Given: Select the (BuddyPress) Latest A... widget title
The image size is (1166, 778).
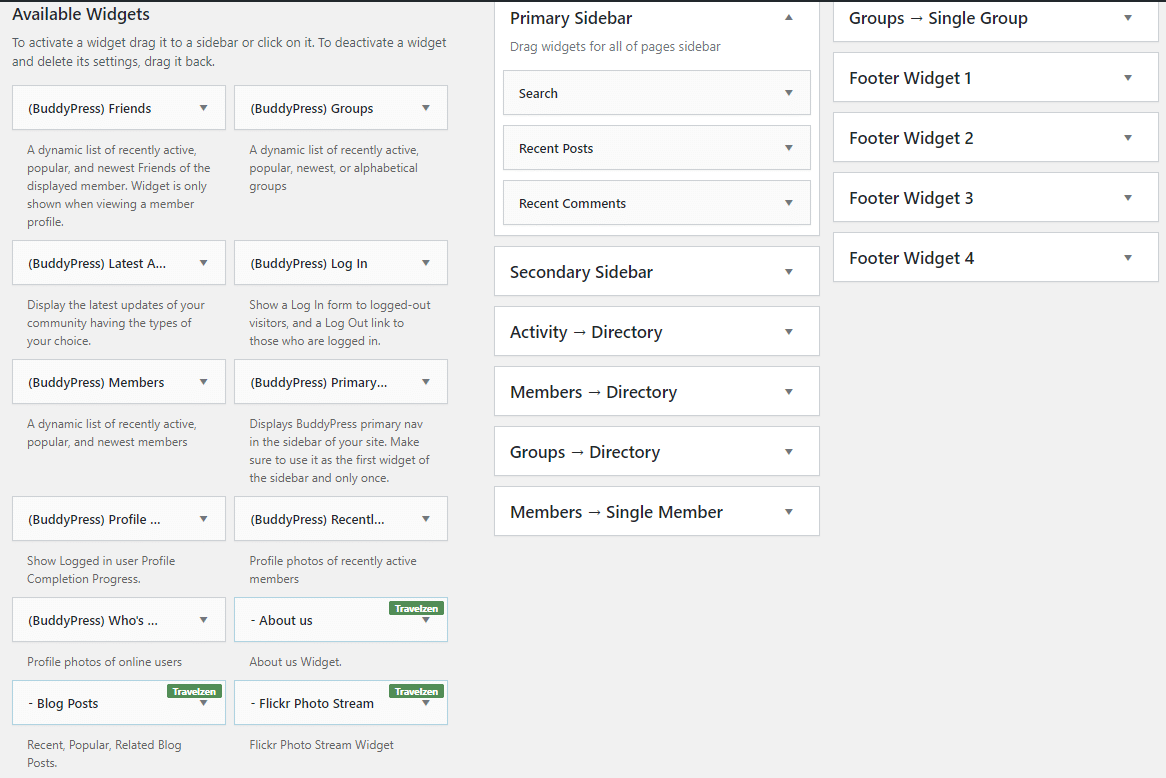Looking at the screenshot, I should (97, 263).
